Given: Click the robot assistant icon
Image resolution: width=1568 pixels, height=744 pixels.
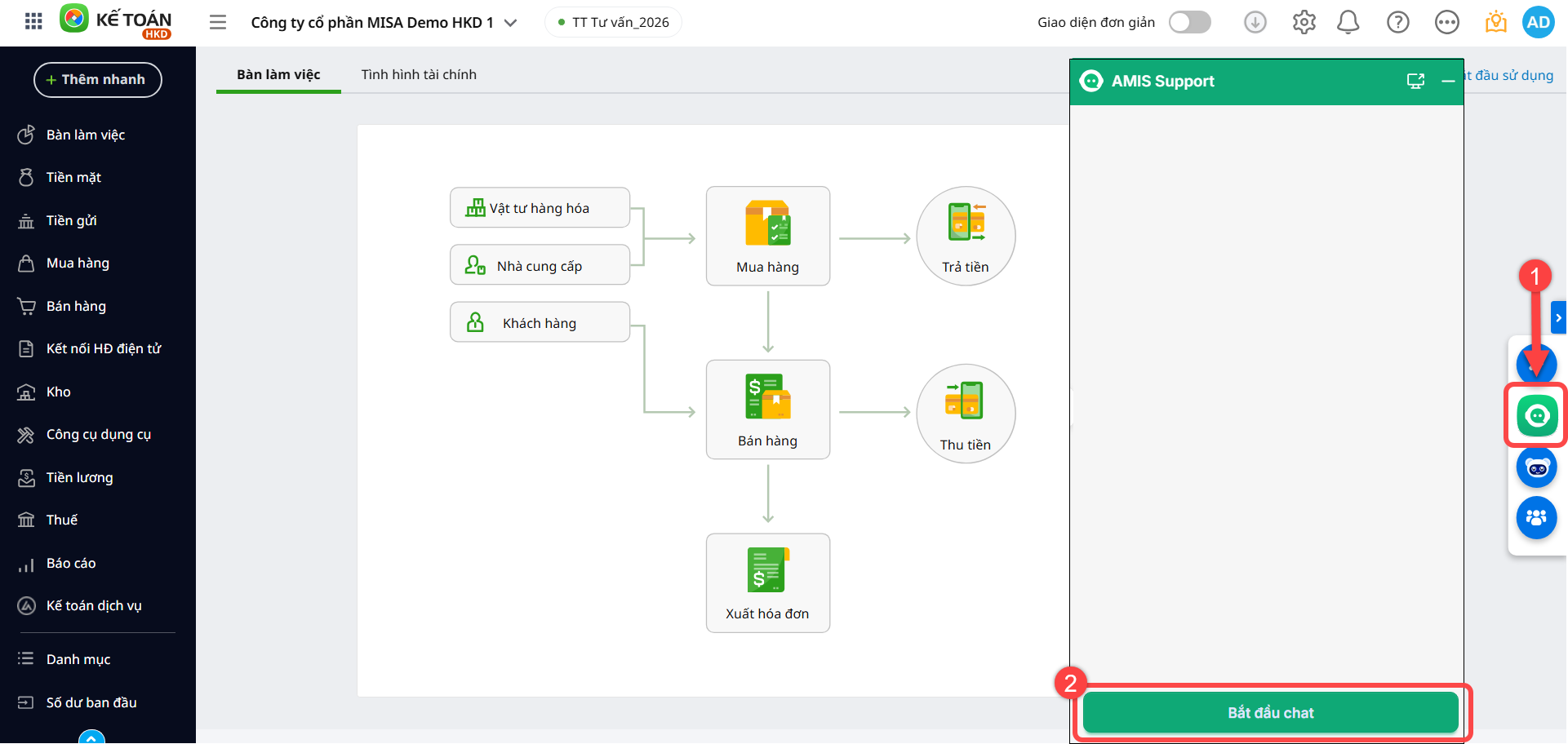Looking at the screenshot, I should pos(1536,467).
